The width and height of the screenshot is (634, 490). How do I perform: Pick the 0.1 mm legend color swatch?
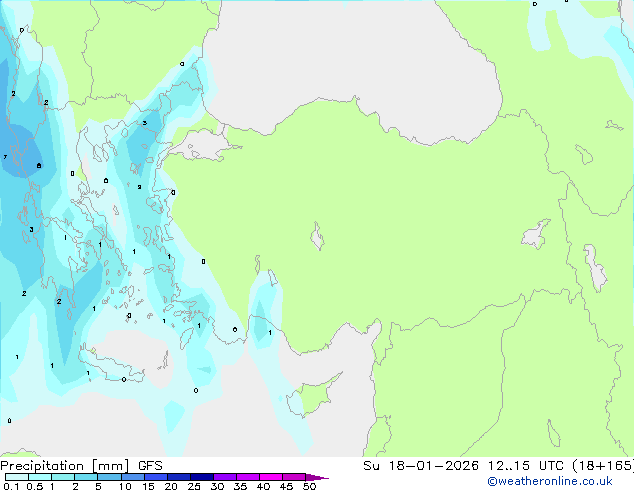tap(17, 477)
